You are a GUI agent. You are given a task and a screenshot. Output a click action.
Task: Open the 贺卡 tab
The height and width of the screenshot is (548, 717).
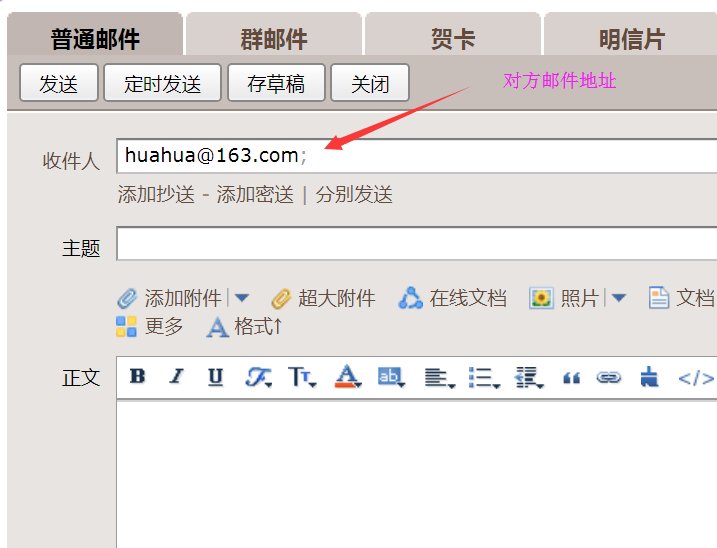[x=453, y=35]
